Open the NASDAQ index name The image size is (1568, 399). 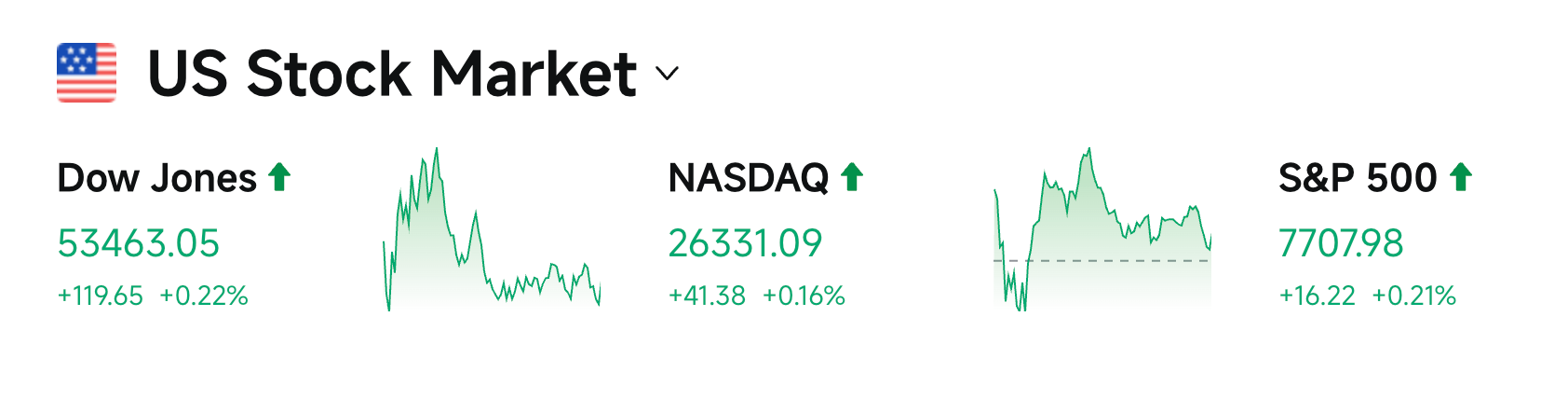tap(749, 178)
